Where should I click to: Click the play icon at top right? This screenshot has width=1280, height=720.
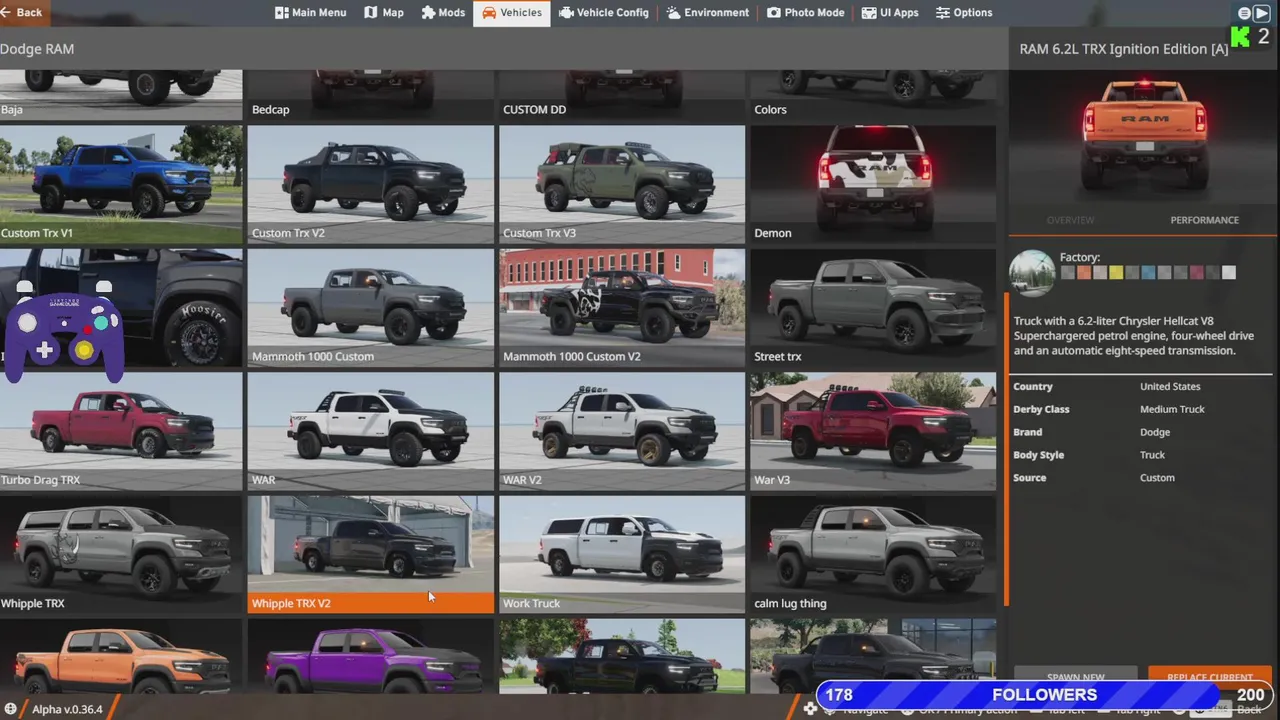(1262, 13)
